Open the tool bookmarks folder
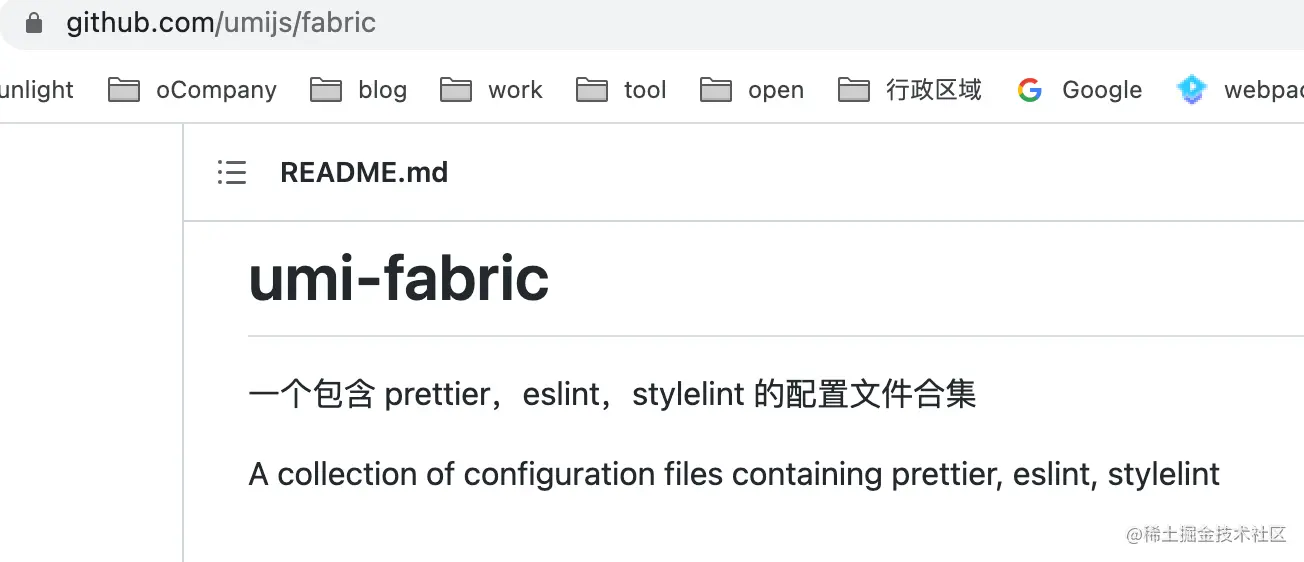The width and height of the screenshot is (1304, 562). pyautogui.click(x=621, y=90)
